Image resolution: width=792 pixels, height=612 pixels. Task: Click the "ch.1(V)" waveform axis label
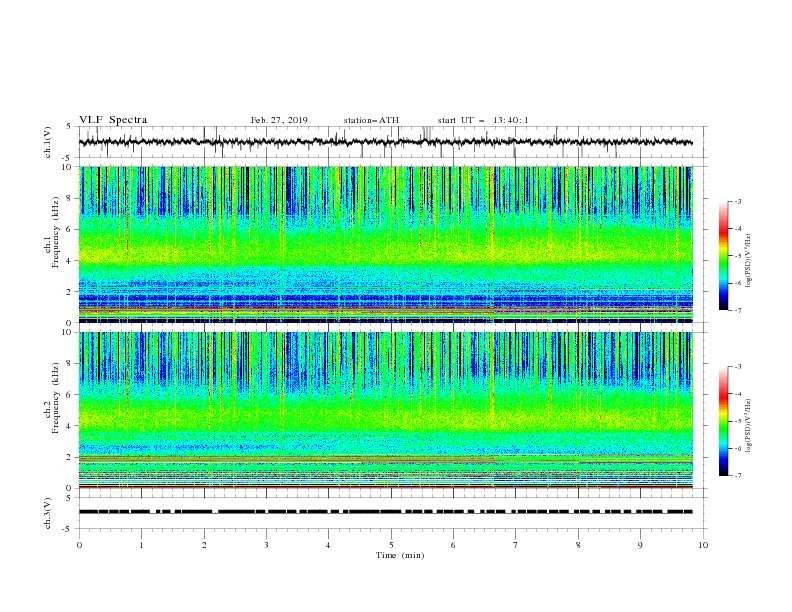click(x=48, y=142)
